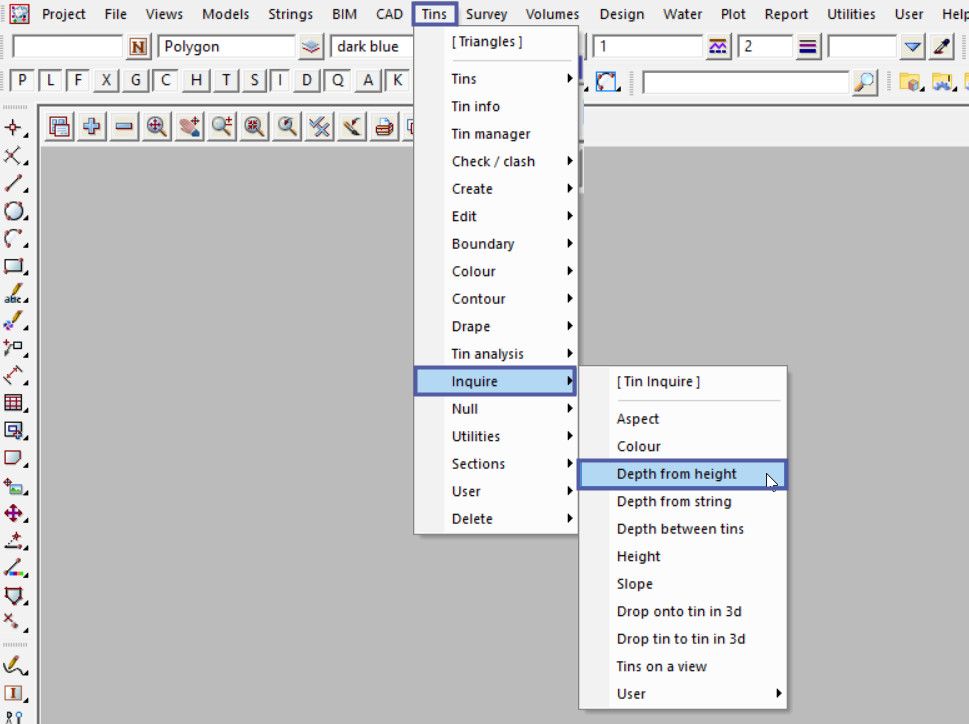Screen dimensions: 969x724
Task: Toggle the G snap button
Action: point(136,81)
